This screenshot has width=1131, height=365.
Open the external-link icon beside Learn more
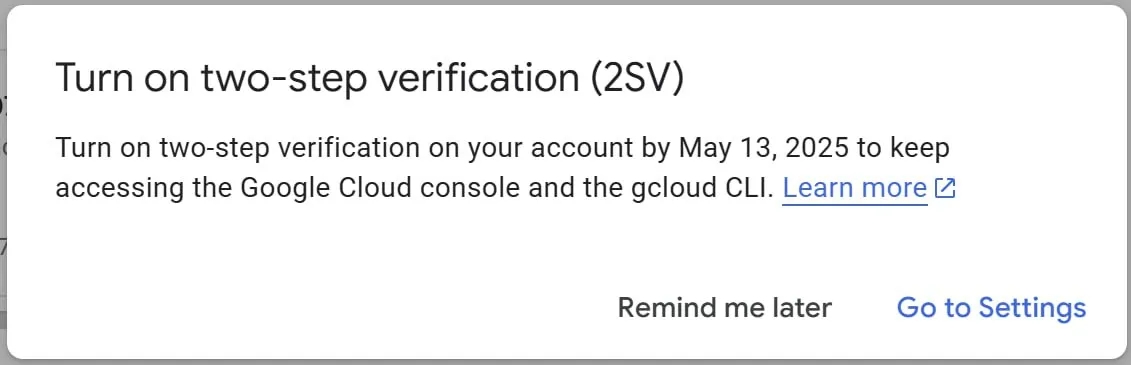click(945, 188)
